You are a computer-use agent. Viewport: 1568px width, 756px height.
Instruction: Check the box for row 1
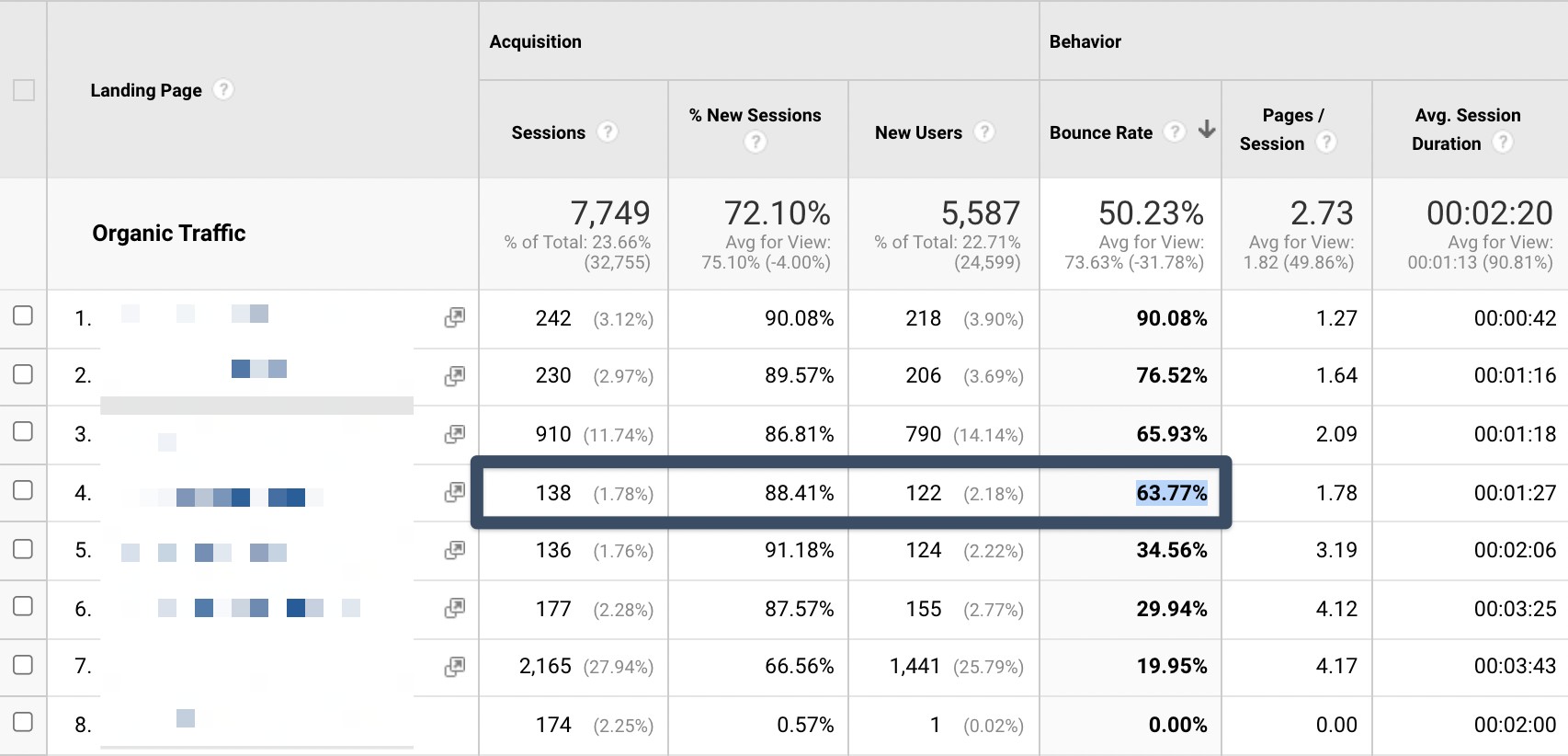coord(23,315)
